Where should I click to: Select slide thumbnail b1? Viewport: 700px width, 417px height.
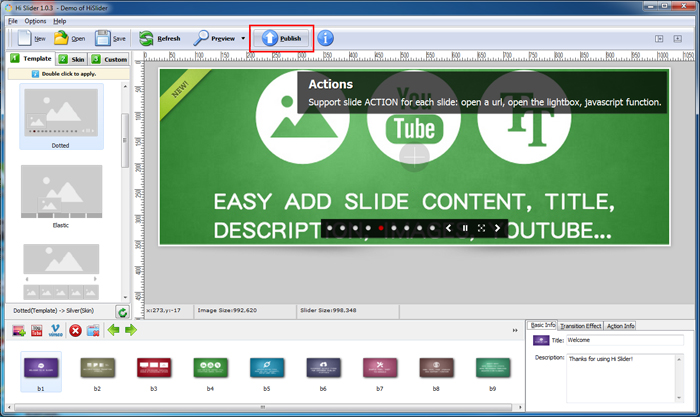(41, 368)
